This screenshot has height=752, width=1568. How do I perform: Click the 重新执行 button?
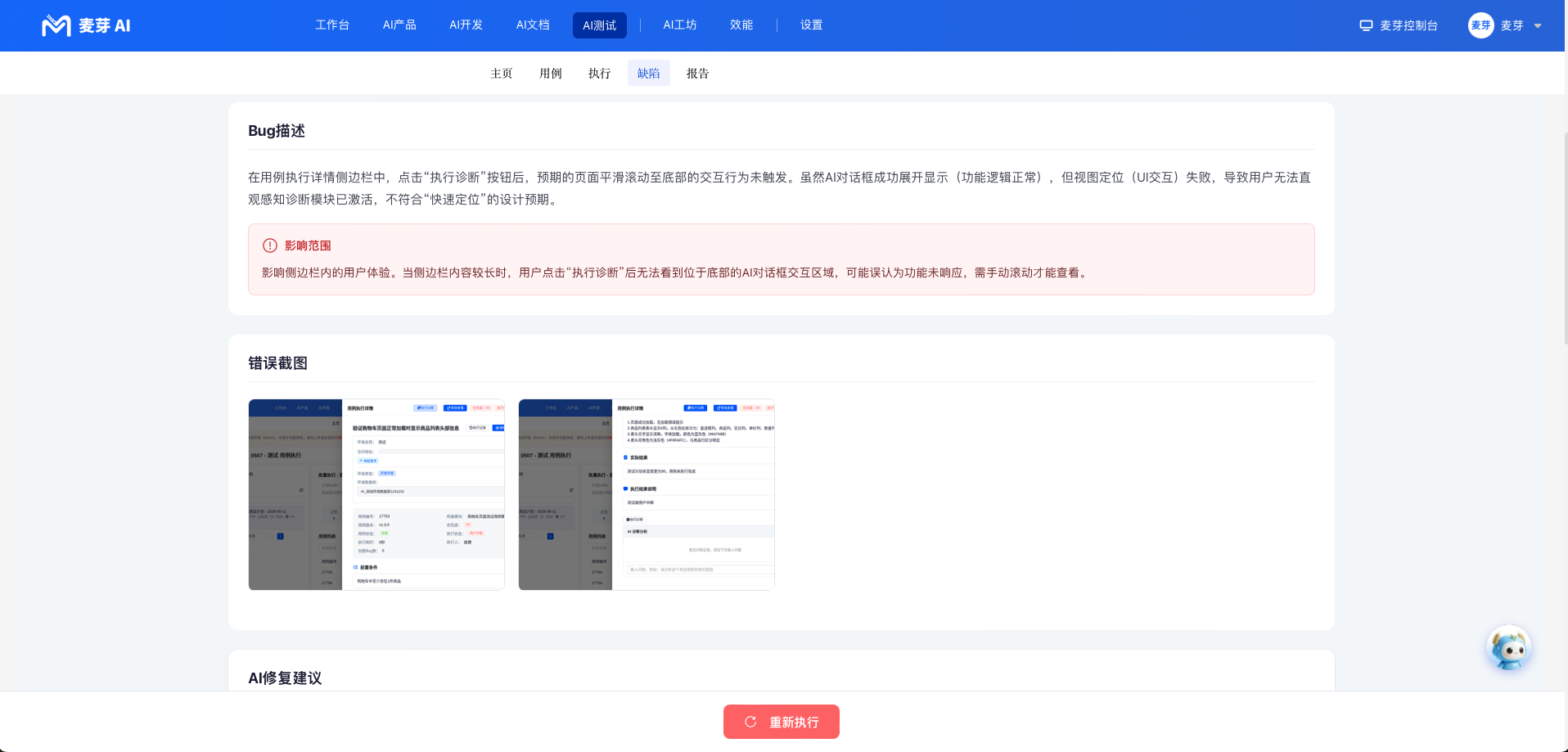[782, 722]
